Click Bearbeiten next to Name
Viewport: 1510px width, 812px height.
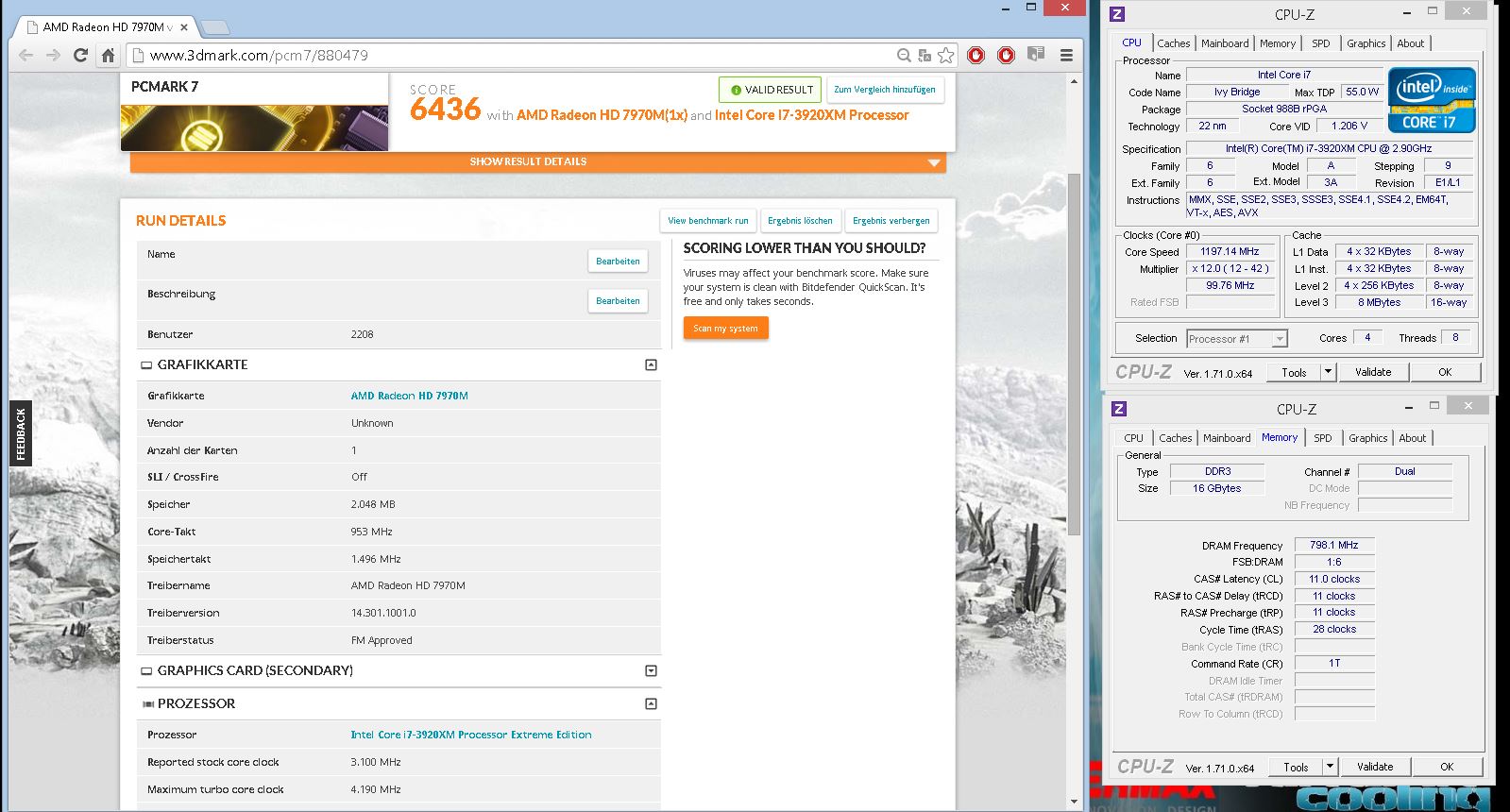pos(618,262)
